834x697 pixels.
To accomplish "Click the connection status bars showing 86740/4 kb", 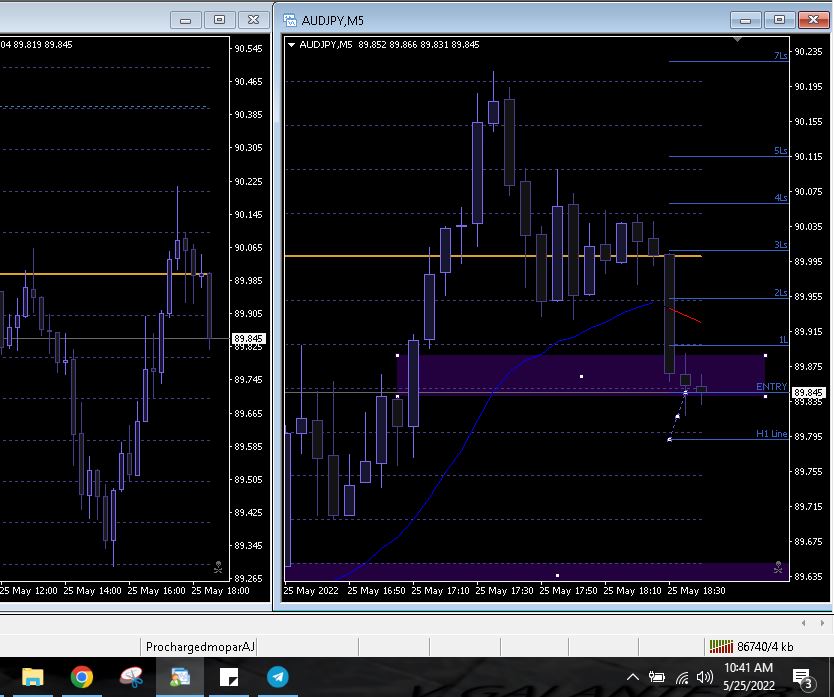I will pos(720,646).
